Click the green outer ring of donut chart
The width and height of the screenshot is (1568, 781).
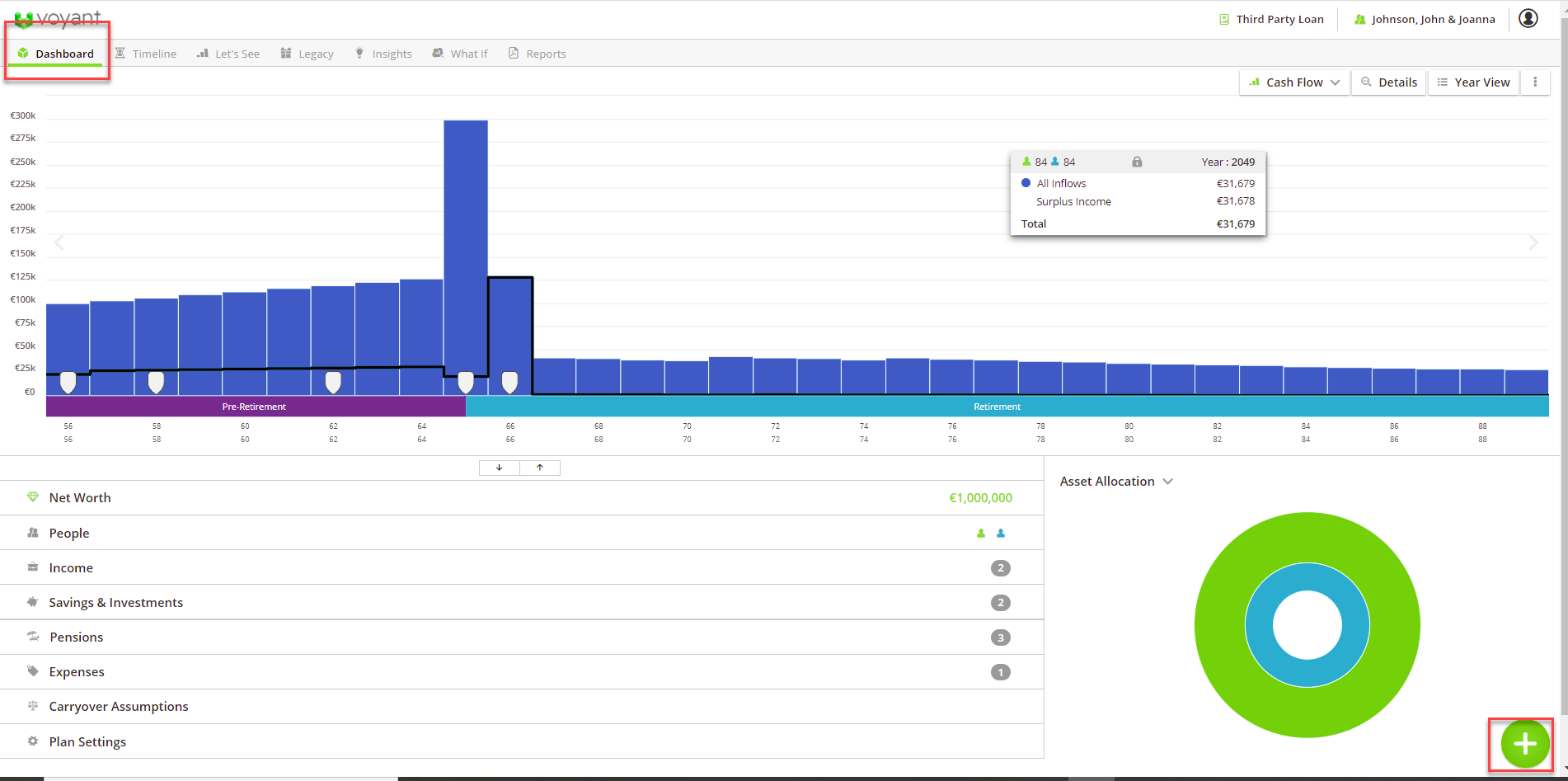pos(1307,539)
